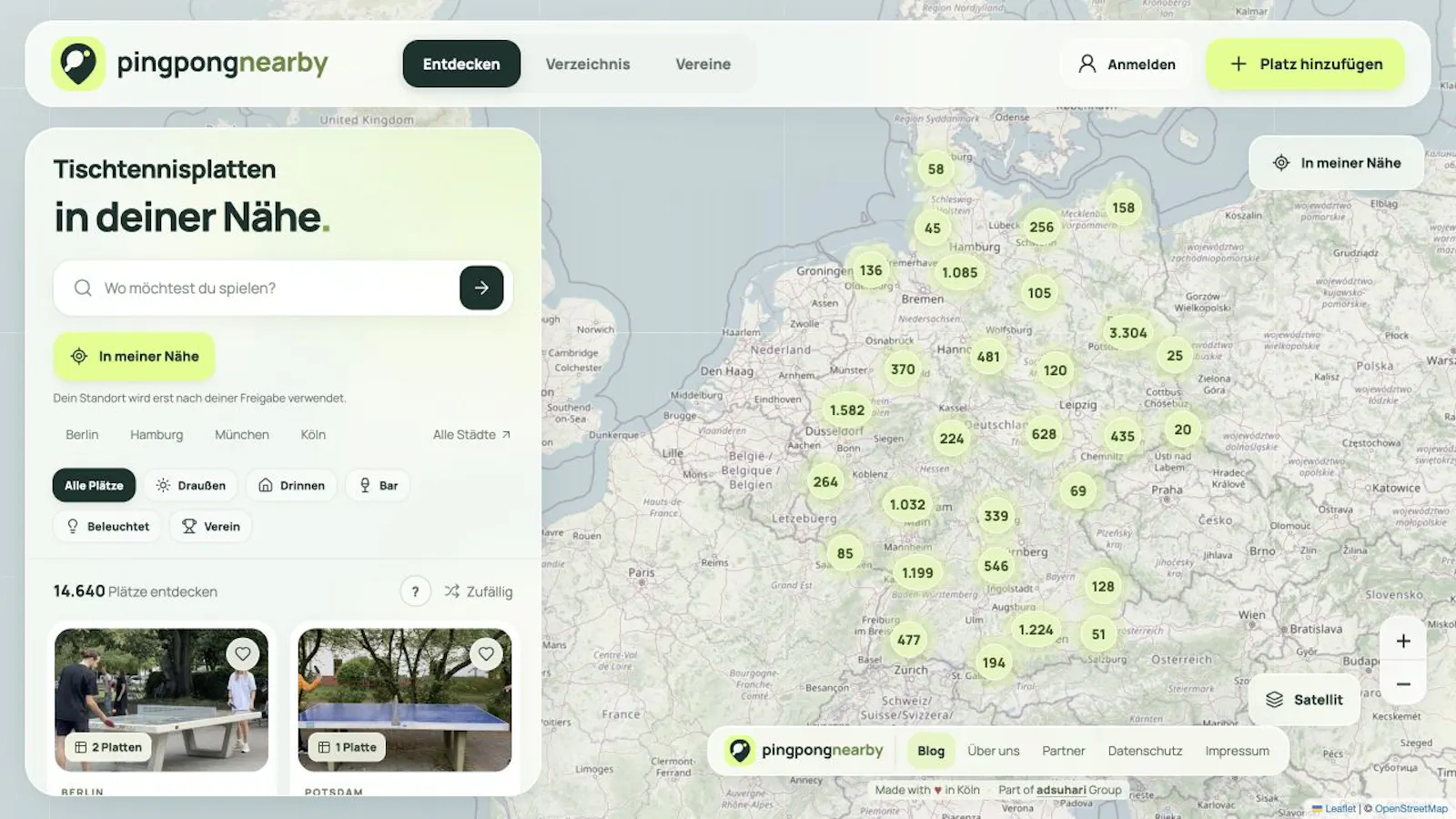
Task: Open the Potsdam blue table photo card
Action: coord(405,700)
